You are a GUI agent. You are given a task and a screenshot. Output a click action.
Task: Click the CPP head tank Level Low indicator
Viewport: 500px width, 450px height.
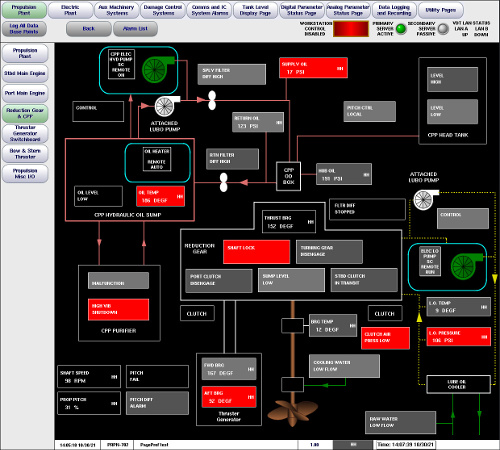(x=452, y=112)
